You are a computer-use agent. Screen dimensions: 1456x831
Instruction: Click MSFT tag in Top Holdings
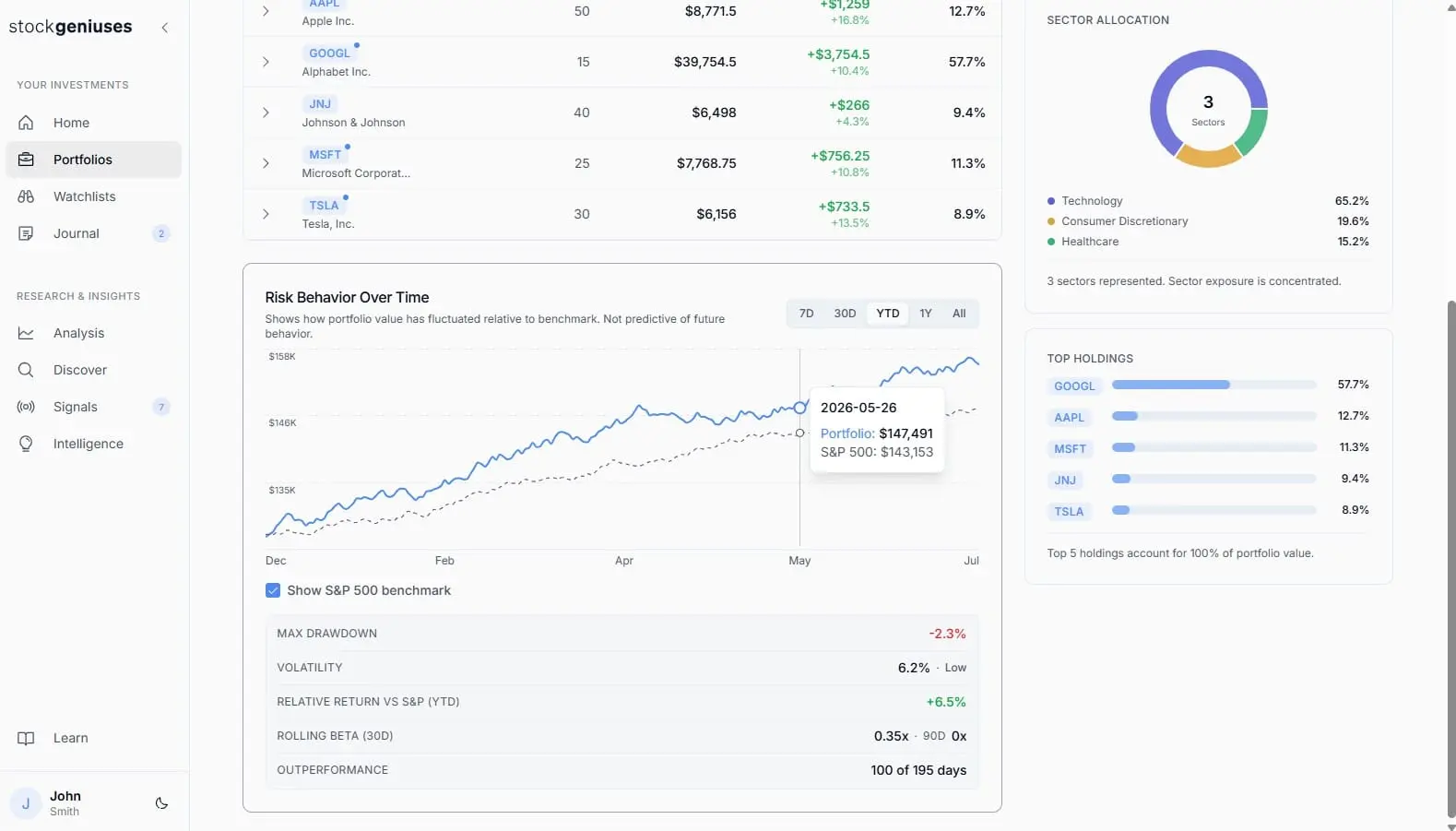click(1070, 449)
